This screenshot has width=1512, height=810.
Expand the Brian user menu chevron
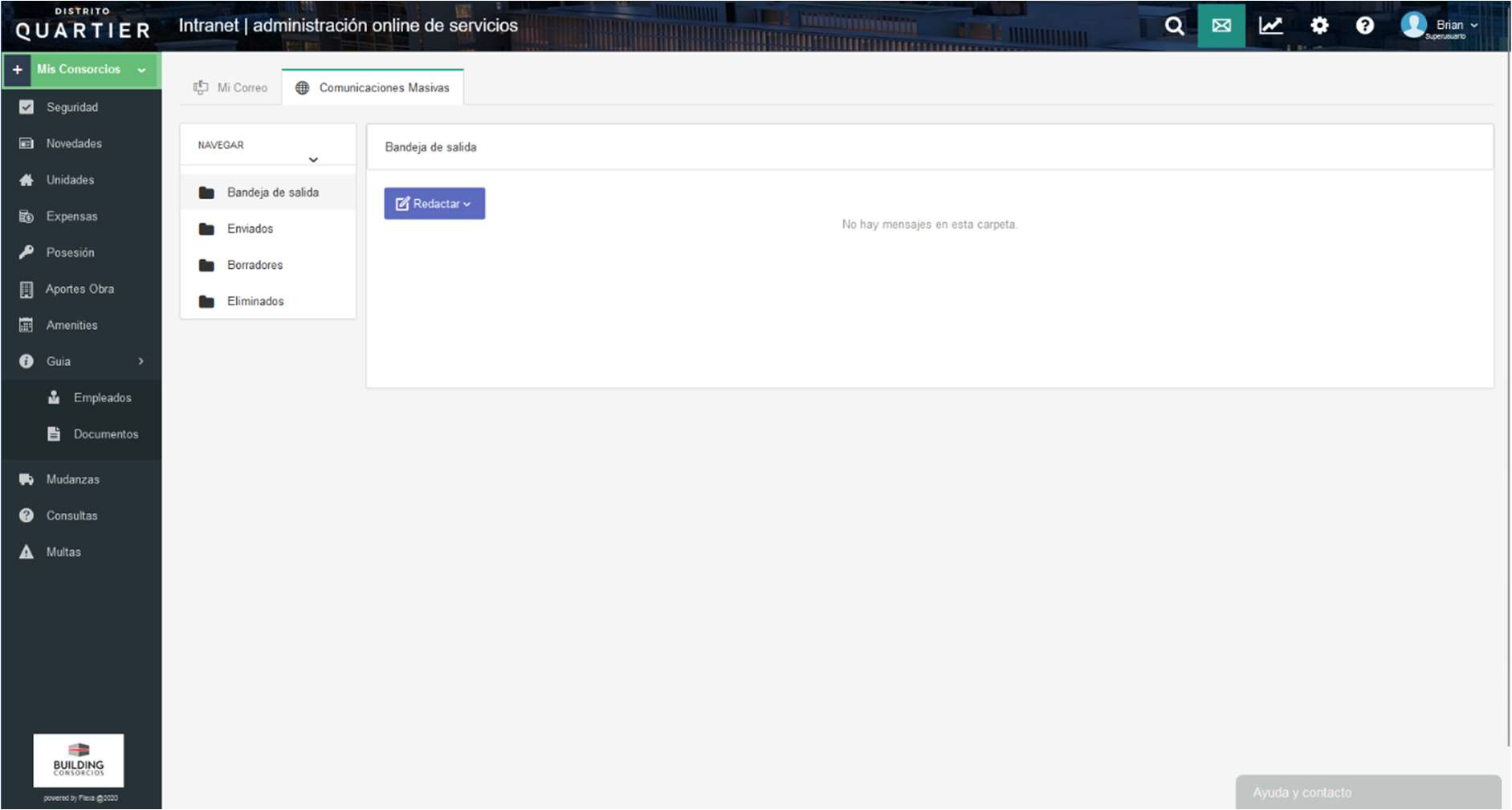[1473, 25]
